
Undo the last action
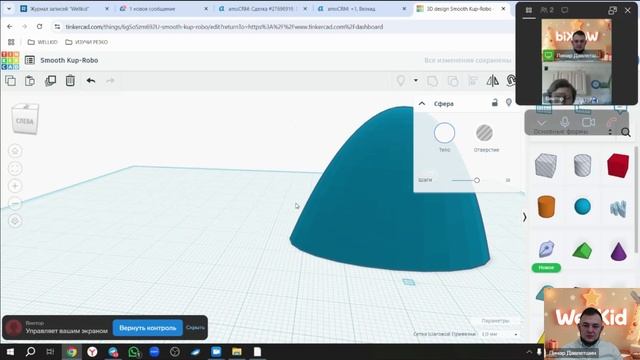click(x=91, y=81)
